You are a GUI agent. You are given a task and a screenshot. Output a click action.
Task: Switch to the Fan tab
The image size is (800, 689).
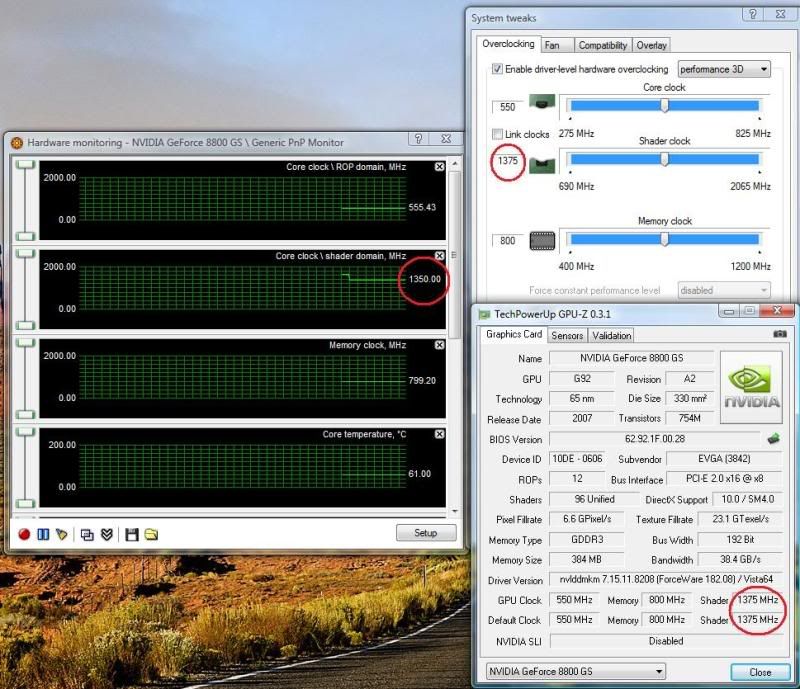(x=552, y=45)
